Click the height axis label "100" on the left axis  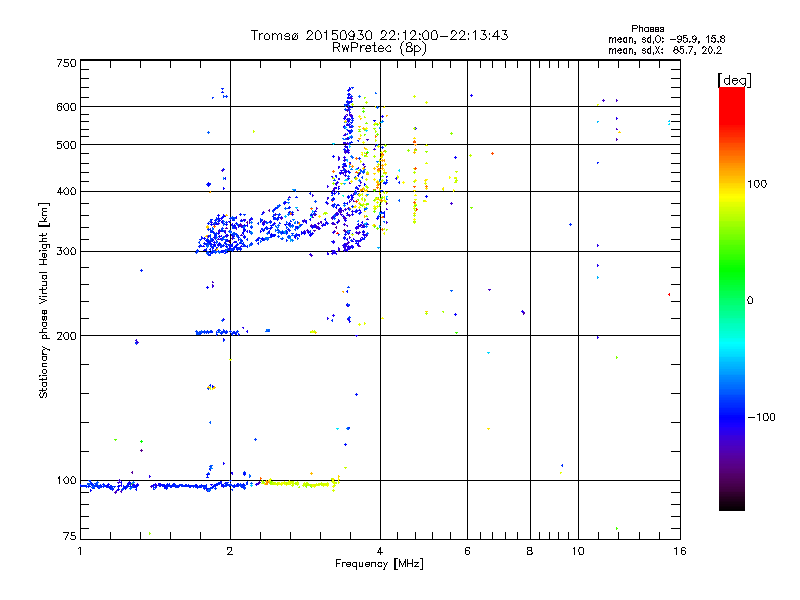66,481
